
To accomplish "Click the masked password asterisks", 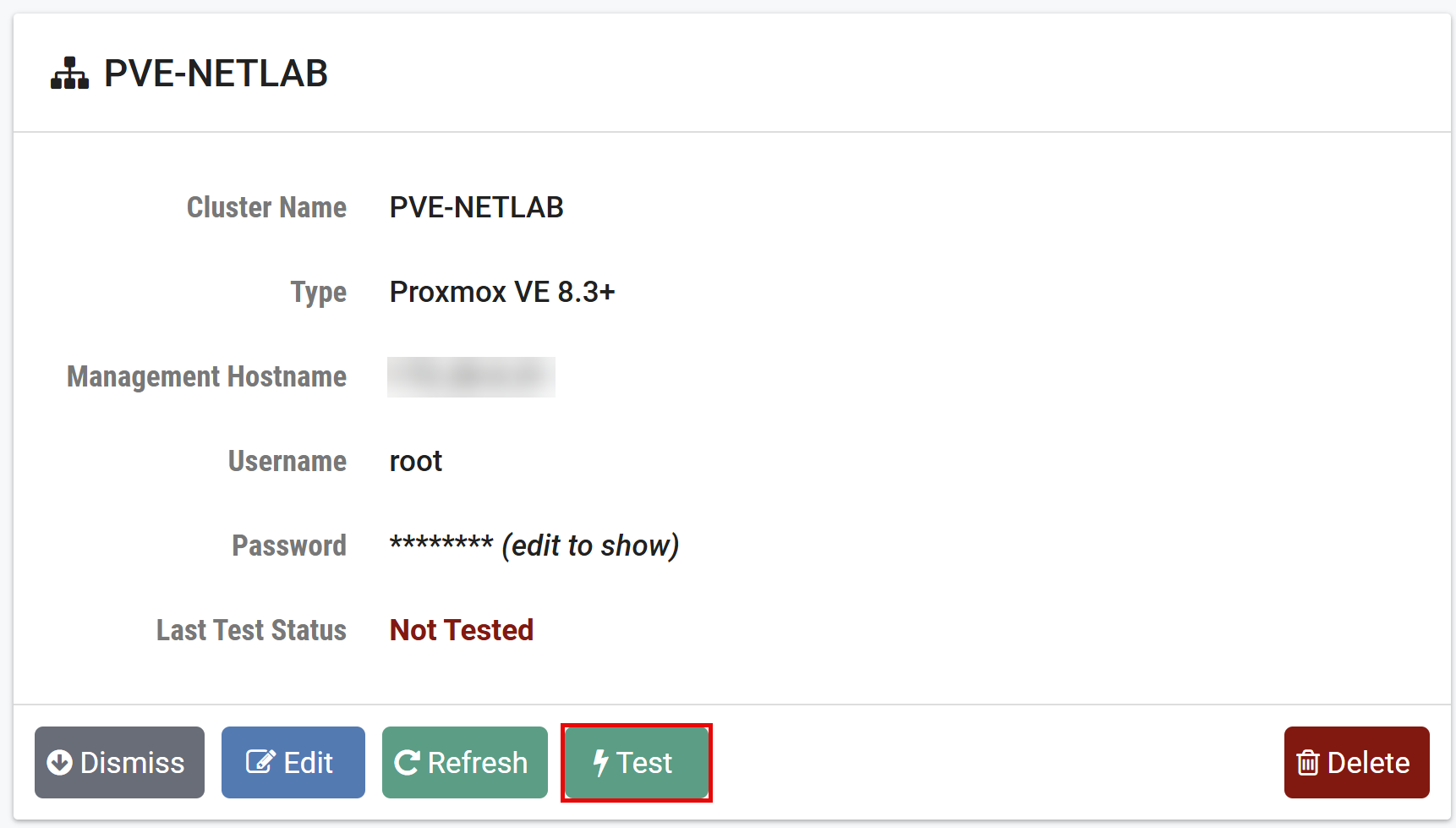I will pyautogui.click(x=441, y=544).
